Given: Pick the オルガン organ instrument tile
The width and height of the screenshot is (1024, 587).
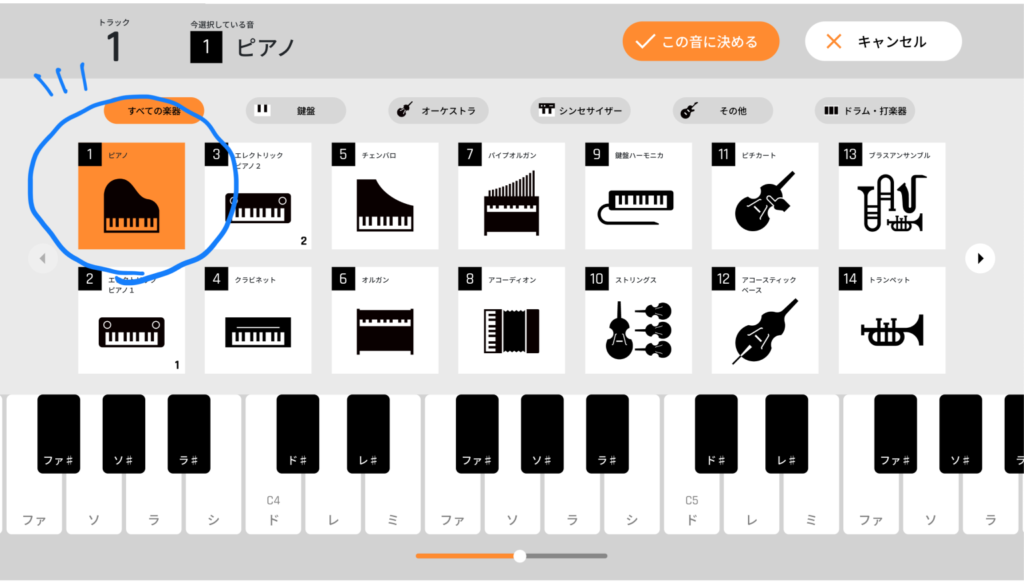Looking at the screenshot, I should click(x=385, y=320).
